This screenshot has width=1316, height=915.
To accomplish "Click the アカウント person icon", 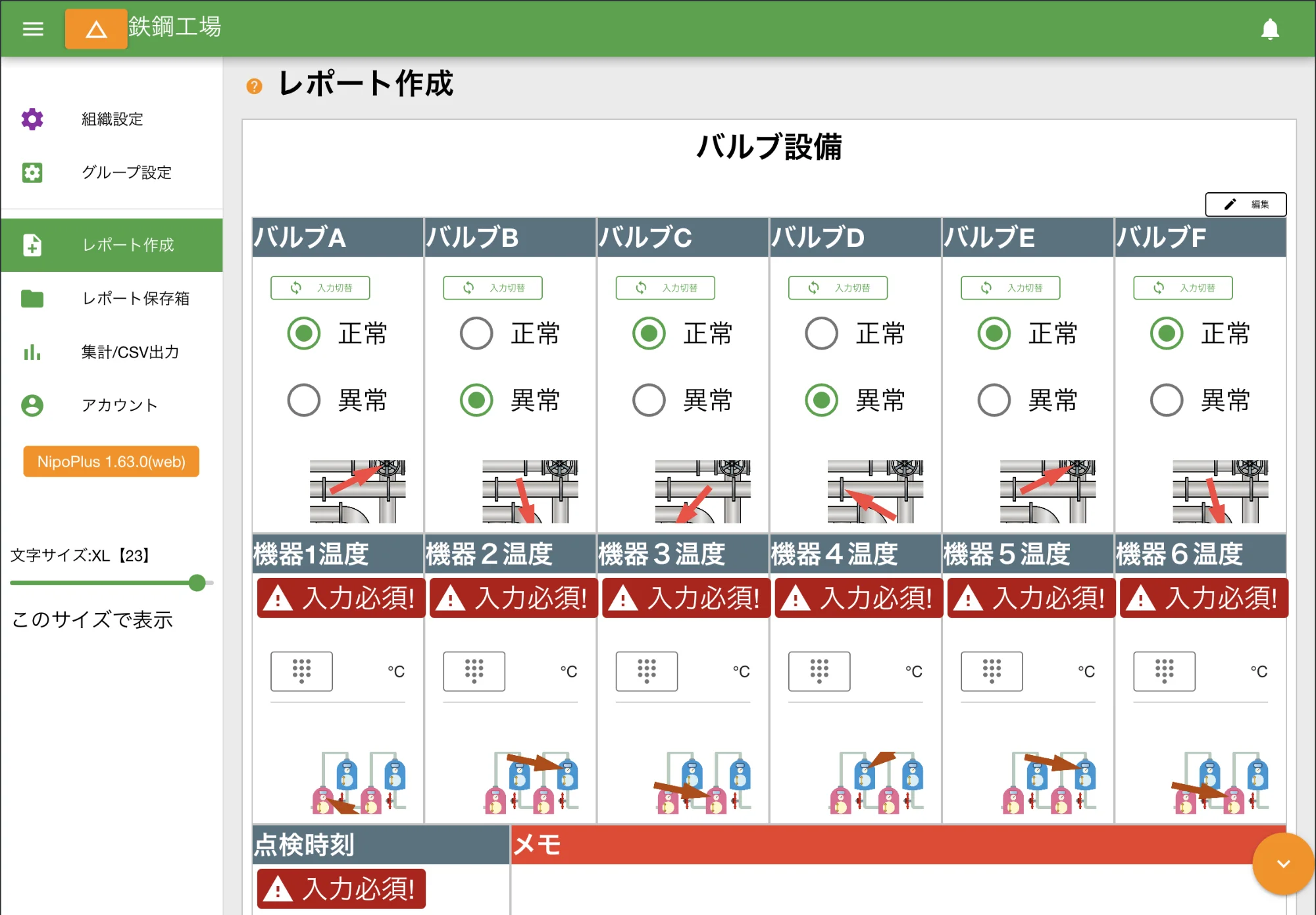I will 33,405.
